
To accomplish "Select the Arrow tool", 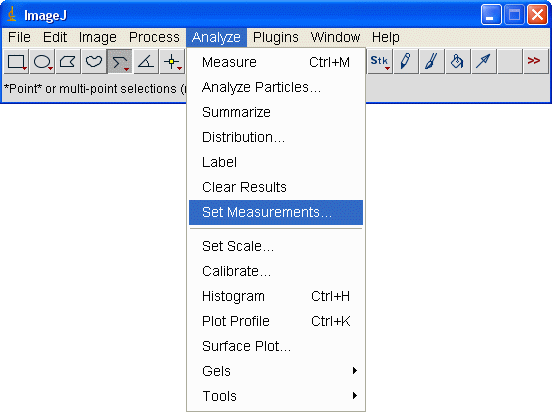I will tap(483, 62).
